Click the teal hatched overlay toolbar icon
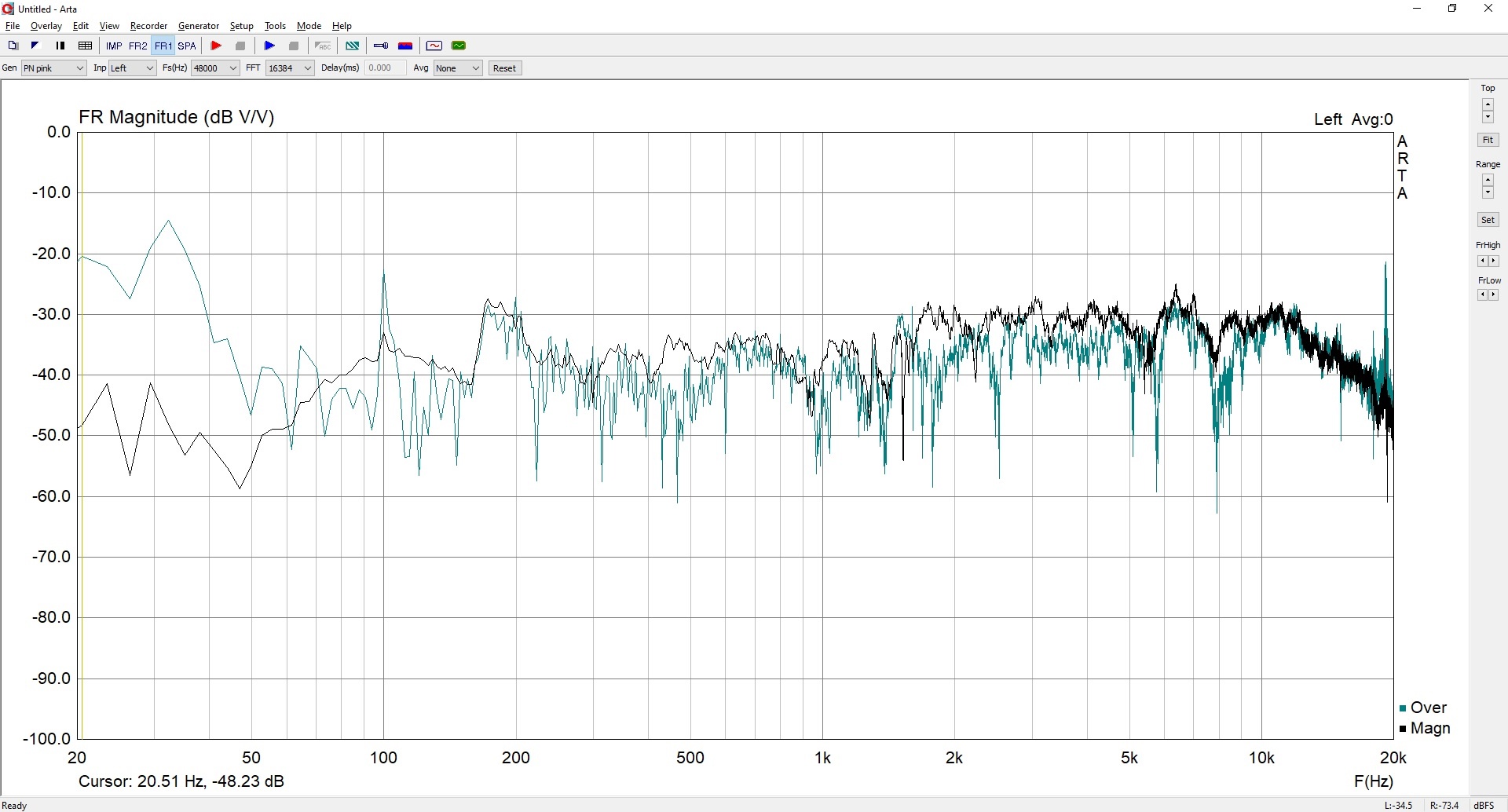The image size is (1508, 812). pos(353,46)
